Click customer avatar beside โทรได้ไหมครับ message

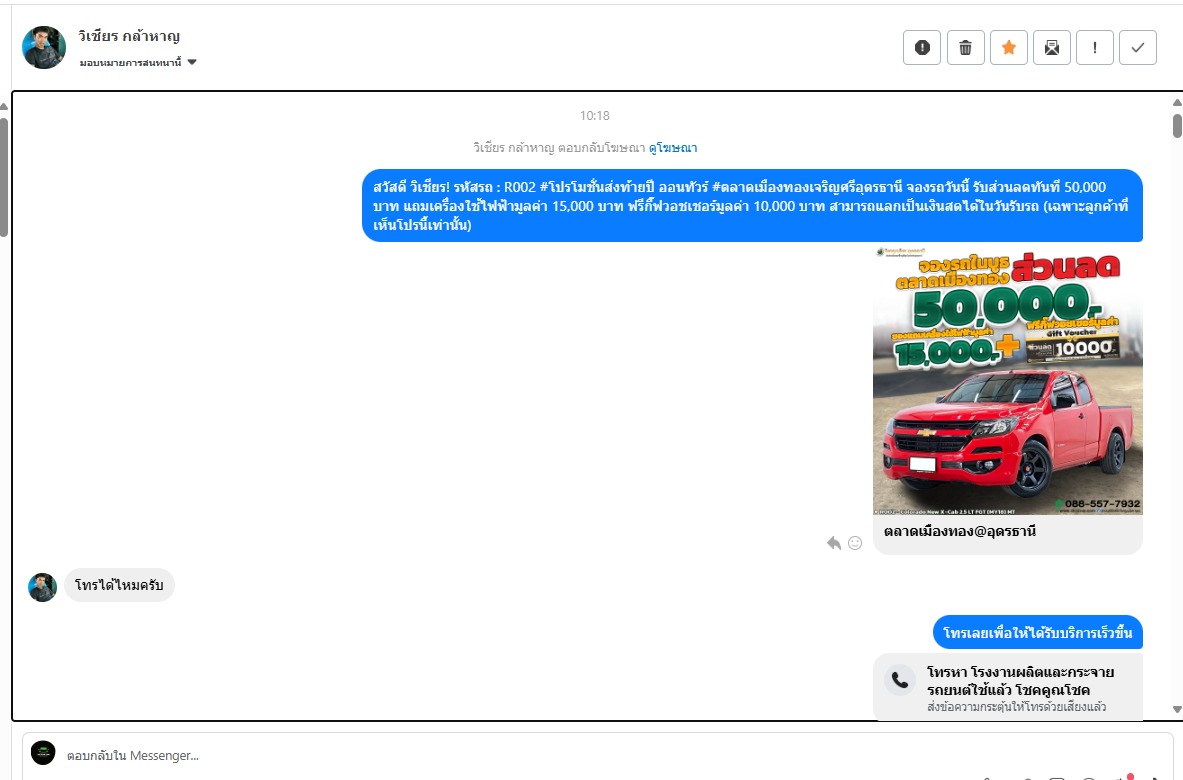pyautogui.click(x=42, y=587)
